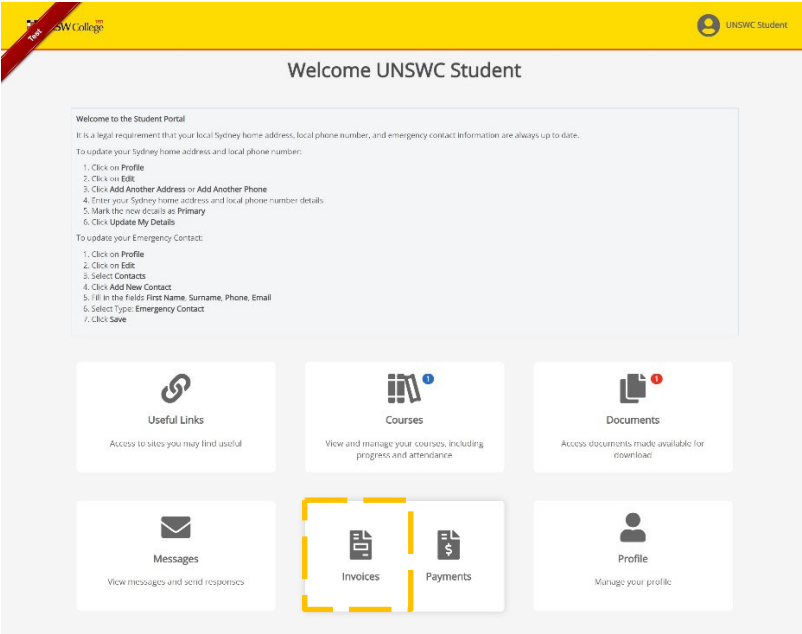This screenshot has height=634, width=802.
Task: Open the UNSWC Student account menu
Action: (756, 25)
